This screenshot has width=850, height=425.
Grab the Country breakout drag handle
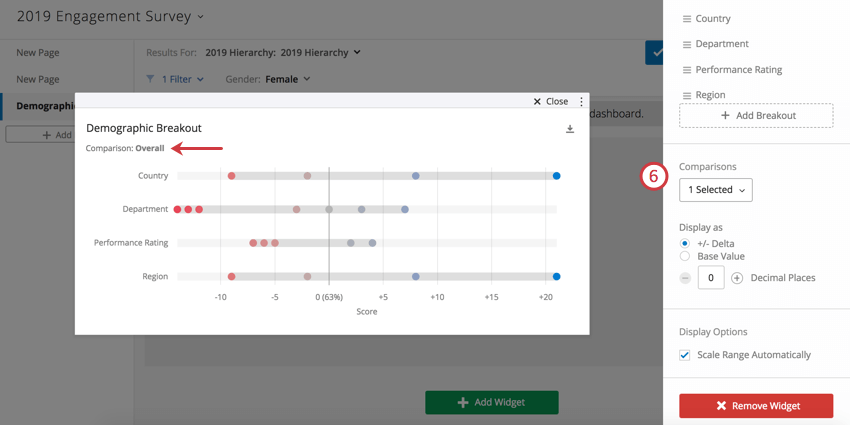tap(686, 19)
